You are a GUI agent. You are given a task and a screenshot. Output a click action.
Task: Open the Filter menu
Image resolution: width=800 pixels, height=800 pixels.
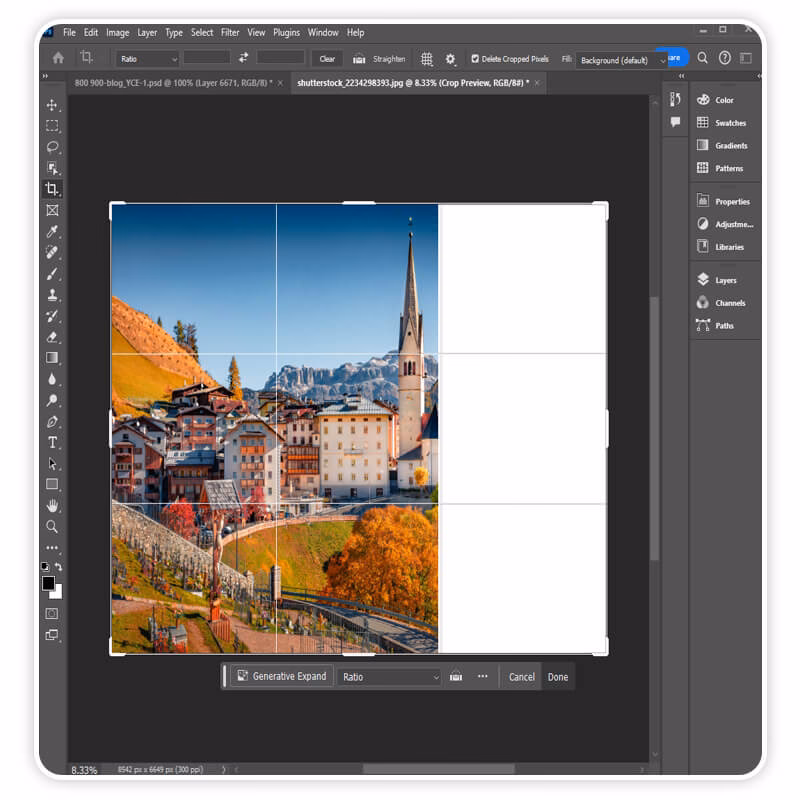tap(230, 31)
